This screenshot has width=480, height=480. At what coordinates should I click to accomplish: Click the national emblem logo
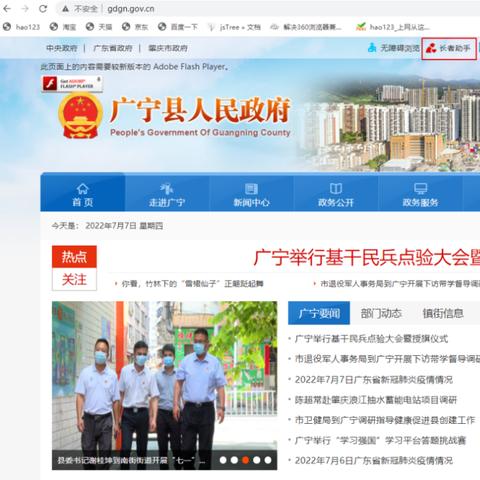(80, 115)
